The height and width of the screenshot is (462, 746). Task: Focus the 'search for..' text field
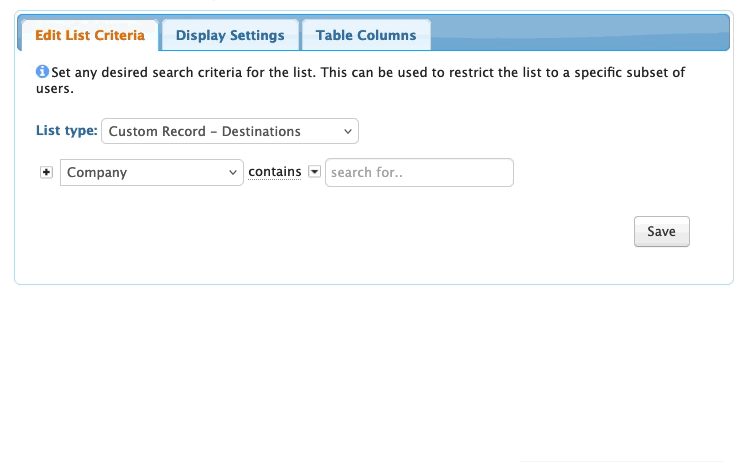419,172
